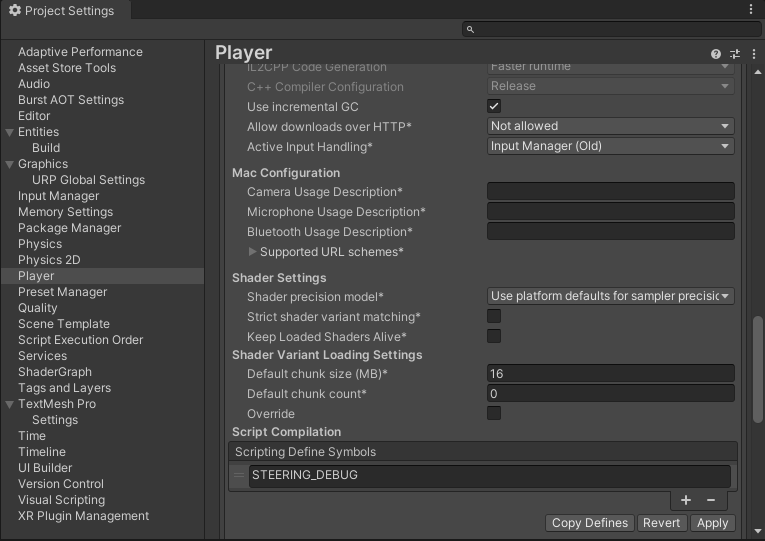
Task: Open the Player help documentation icon
Action: click(x=716, y=54)
